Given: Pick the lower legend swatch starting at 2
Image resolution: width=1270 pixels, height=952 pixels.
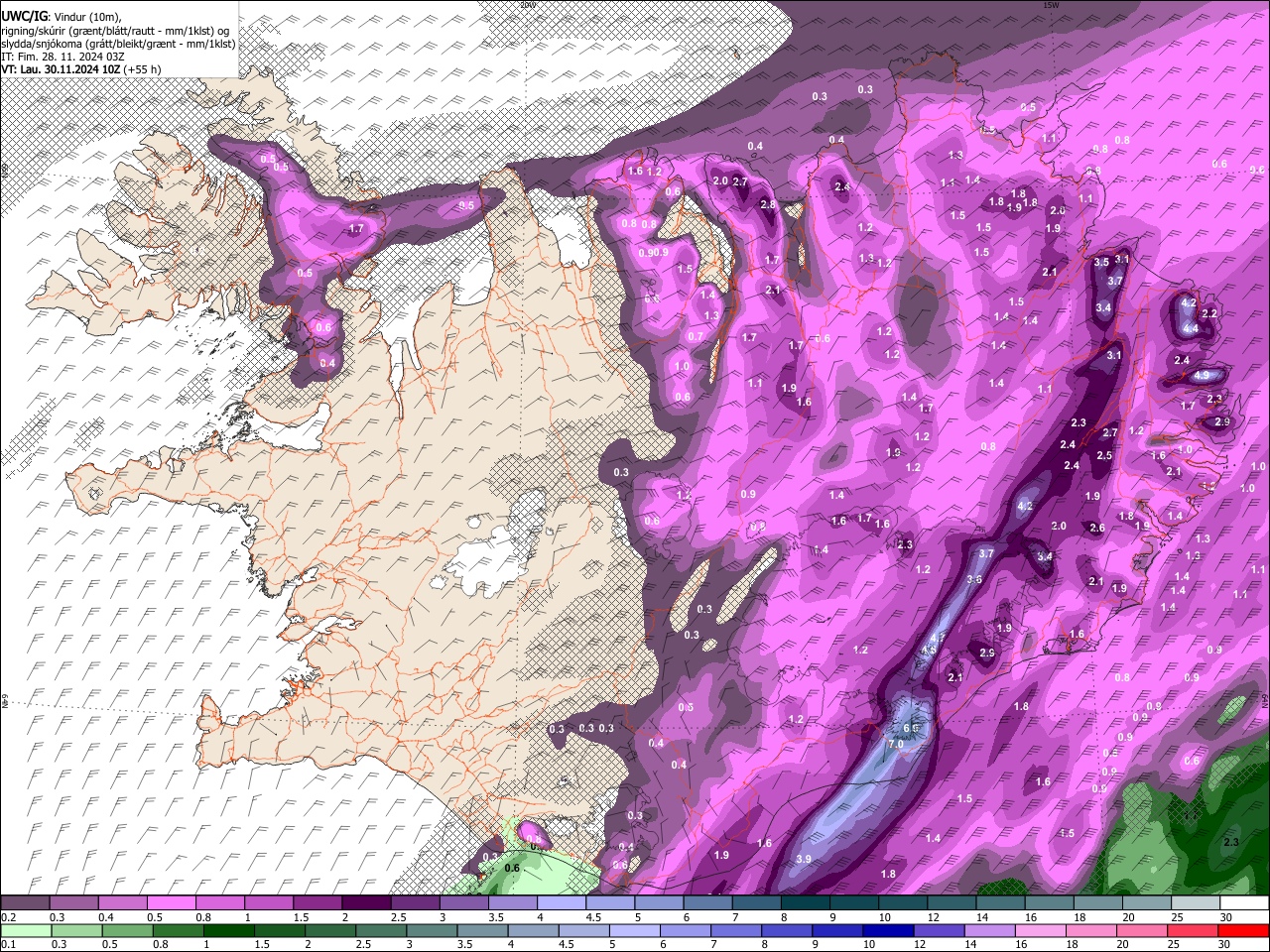Looking at the screenshot, I should (331, 931).
